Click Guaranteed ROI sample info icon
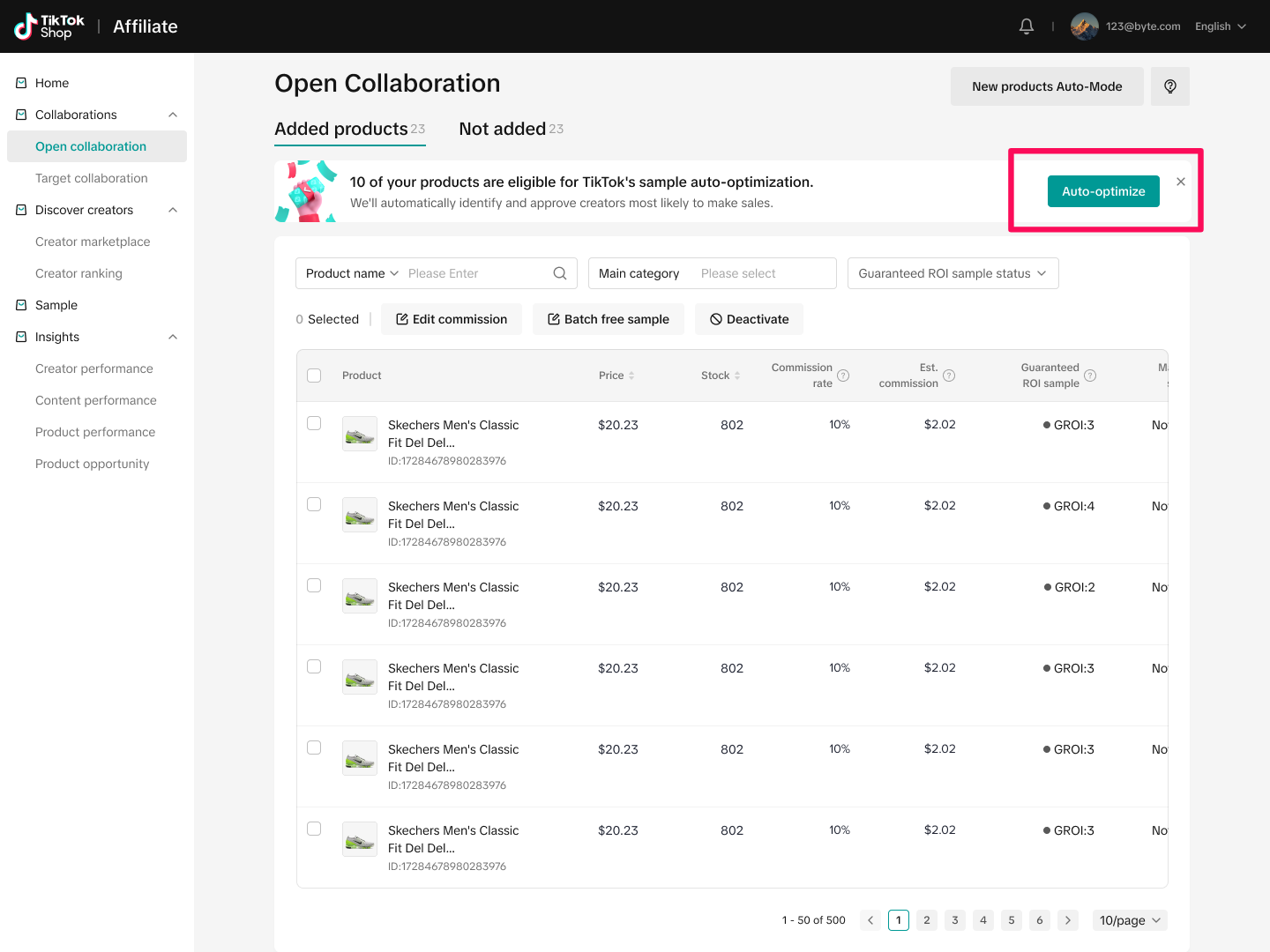 [1090, 376]
